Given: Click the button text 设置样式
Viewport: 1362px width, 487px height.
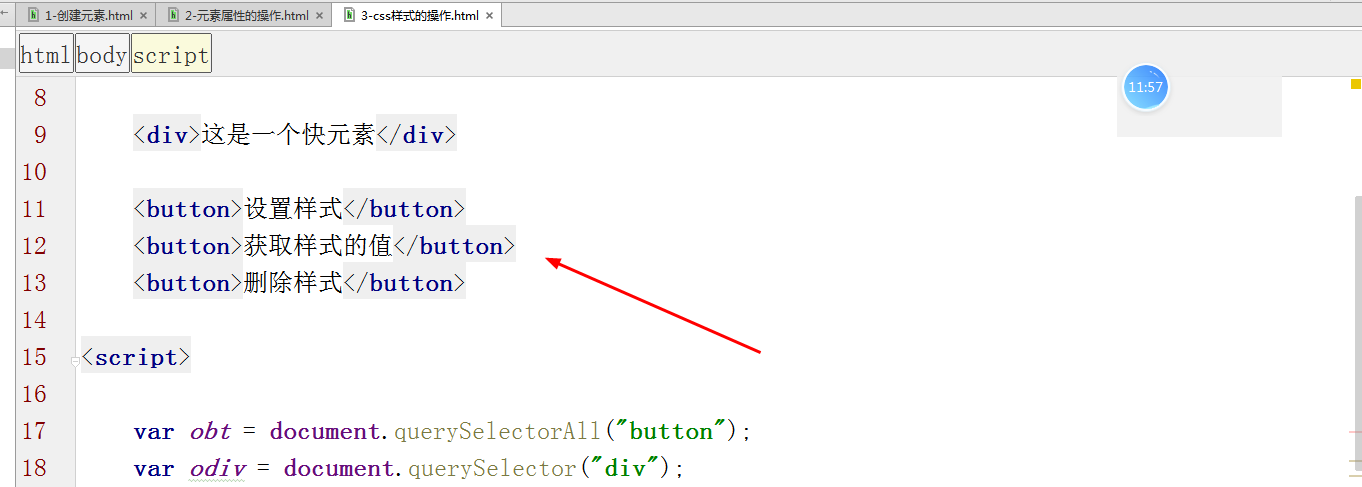Looking at the screenshot, I should click(294, 209).
